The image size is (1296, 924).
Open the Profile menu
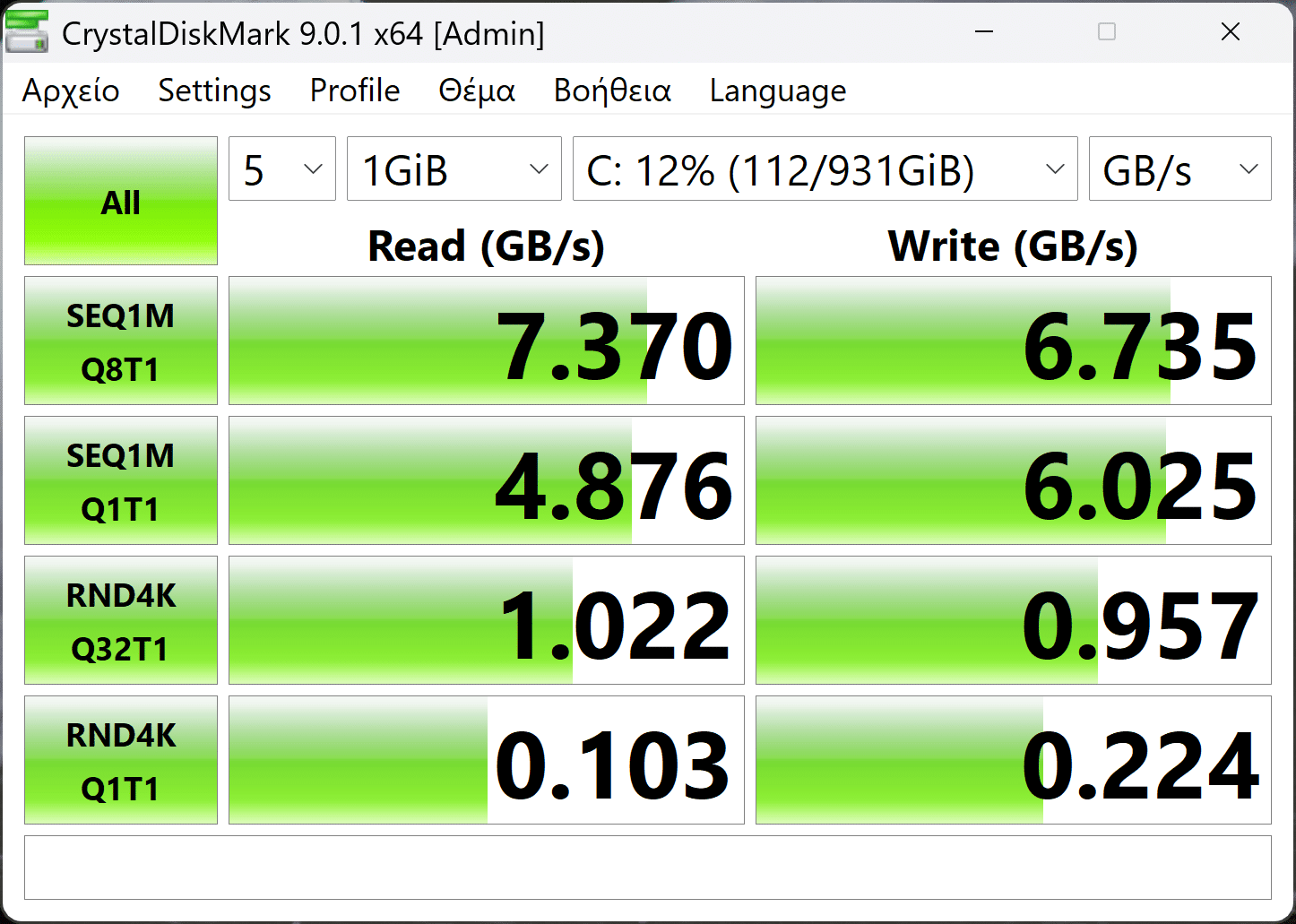point(355,91)
